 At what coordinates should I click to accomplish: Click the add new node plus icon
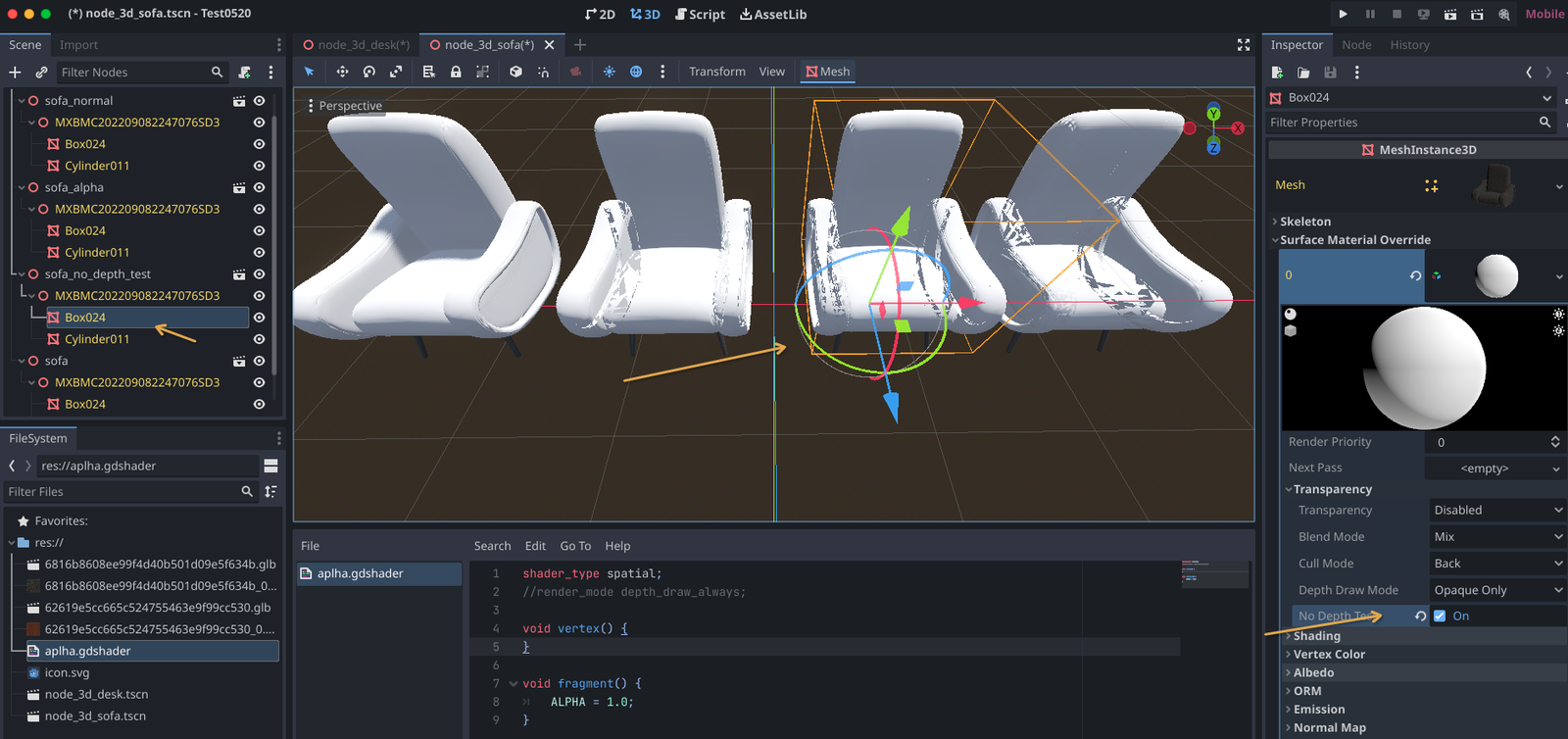[15, 73]
